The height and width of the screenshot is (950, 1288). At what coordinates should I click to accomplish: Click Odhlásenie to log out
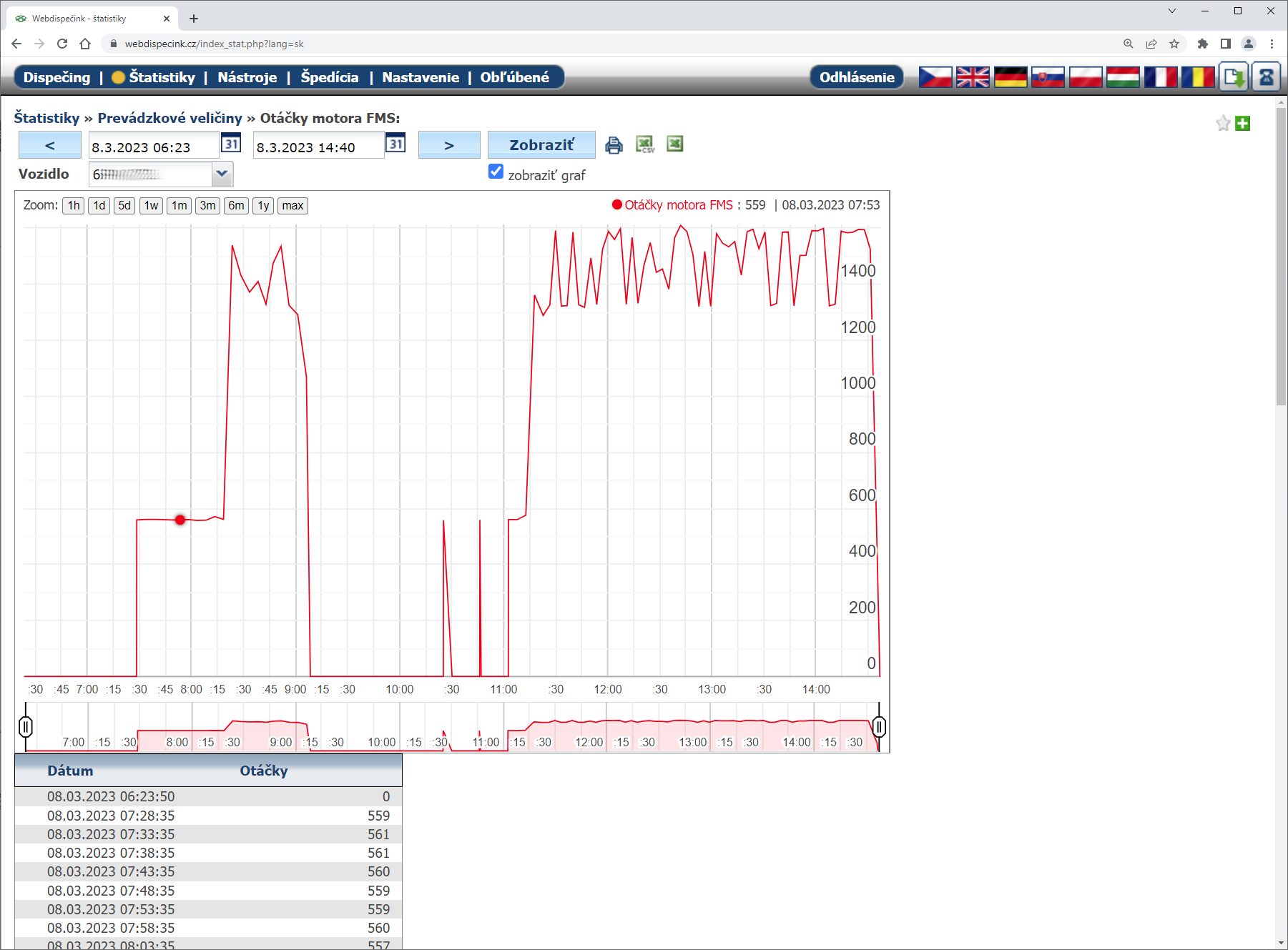tap(856, 77)
